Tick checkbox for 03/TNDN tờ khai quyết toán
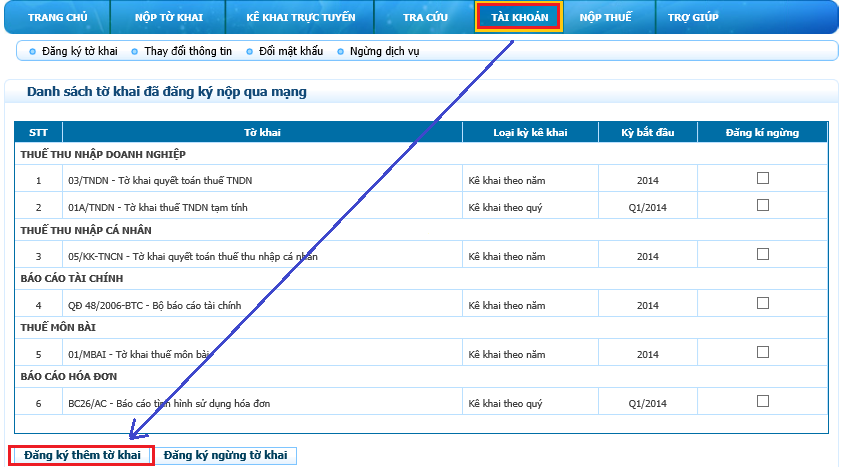Viewport: 842px width, 467px height. 763,179
